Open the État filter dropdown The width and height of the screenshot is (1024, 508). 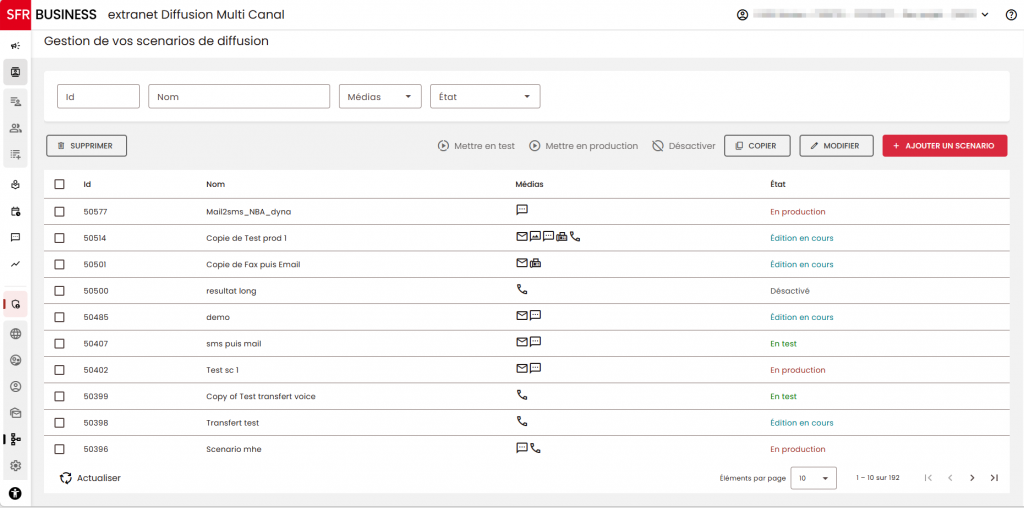(485, 97)
